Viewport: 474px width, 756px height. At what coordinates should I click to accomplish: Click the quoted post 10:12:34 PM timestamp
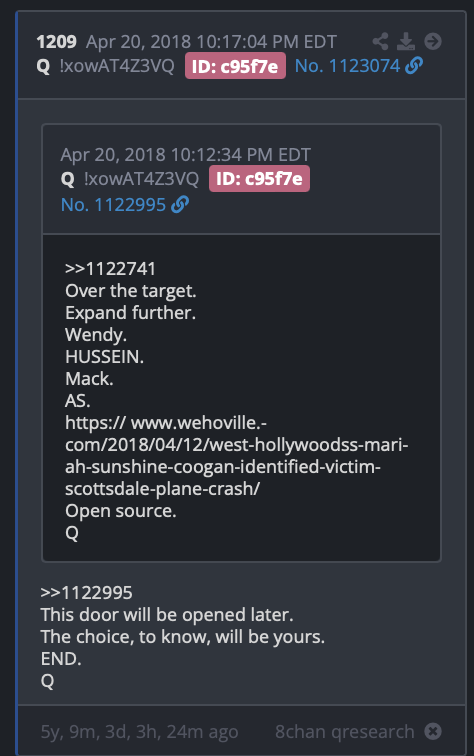point(186,155)
